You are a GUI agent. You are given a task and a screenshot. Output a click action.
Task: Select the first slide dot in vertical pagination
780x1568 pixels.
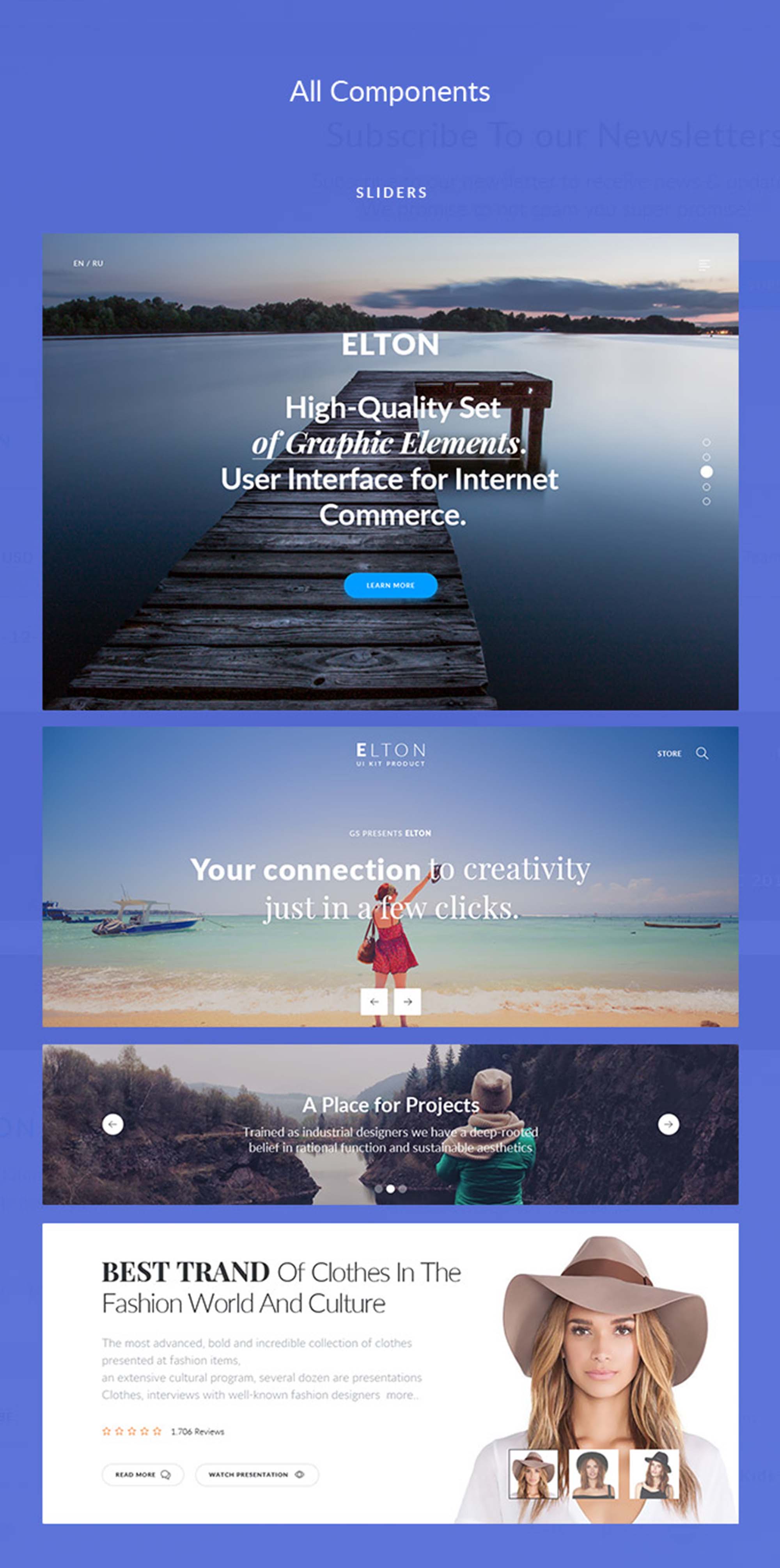tap(706, 443)
